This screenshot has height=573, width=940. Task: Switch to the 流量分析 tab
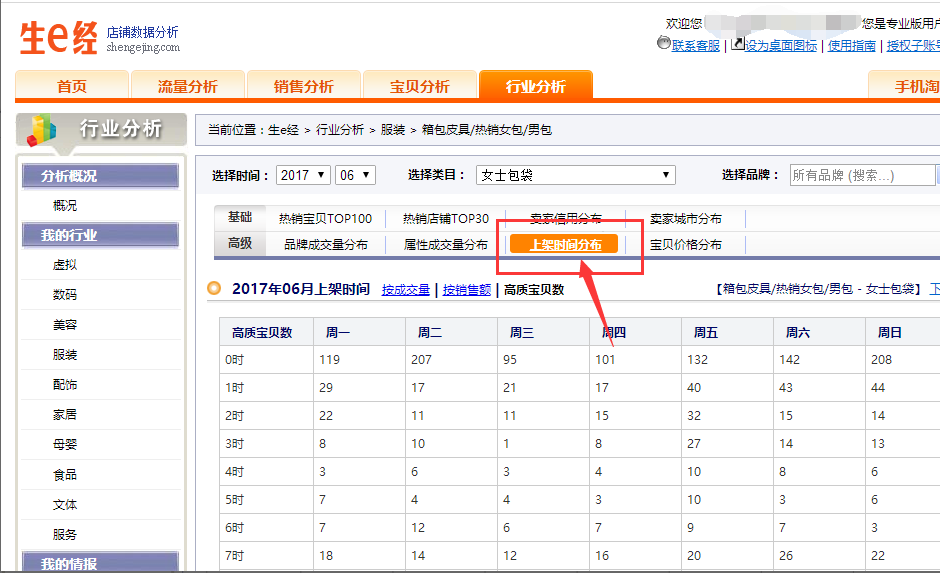click(187, 87)
